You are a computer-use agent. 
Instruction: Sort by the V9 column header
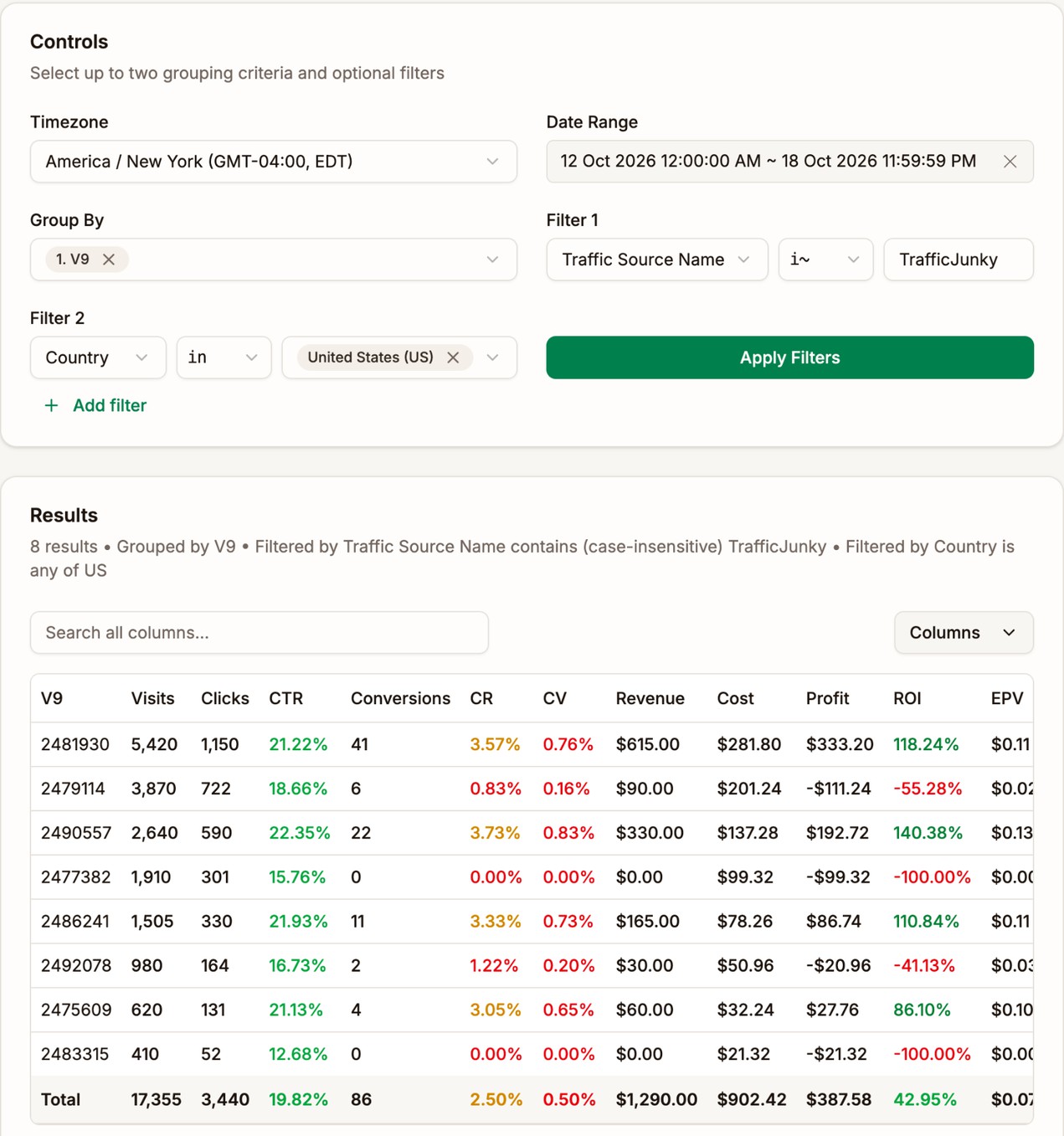coord(52,698)
